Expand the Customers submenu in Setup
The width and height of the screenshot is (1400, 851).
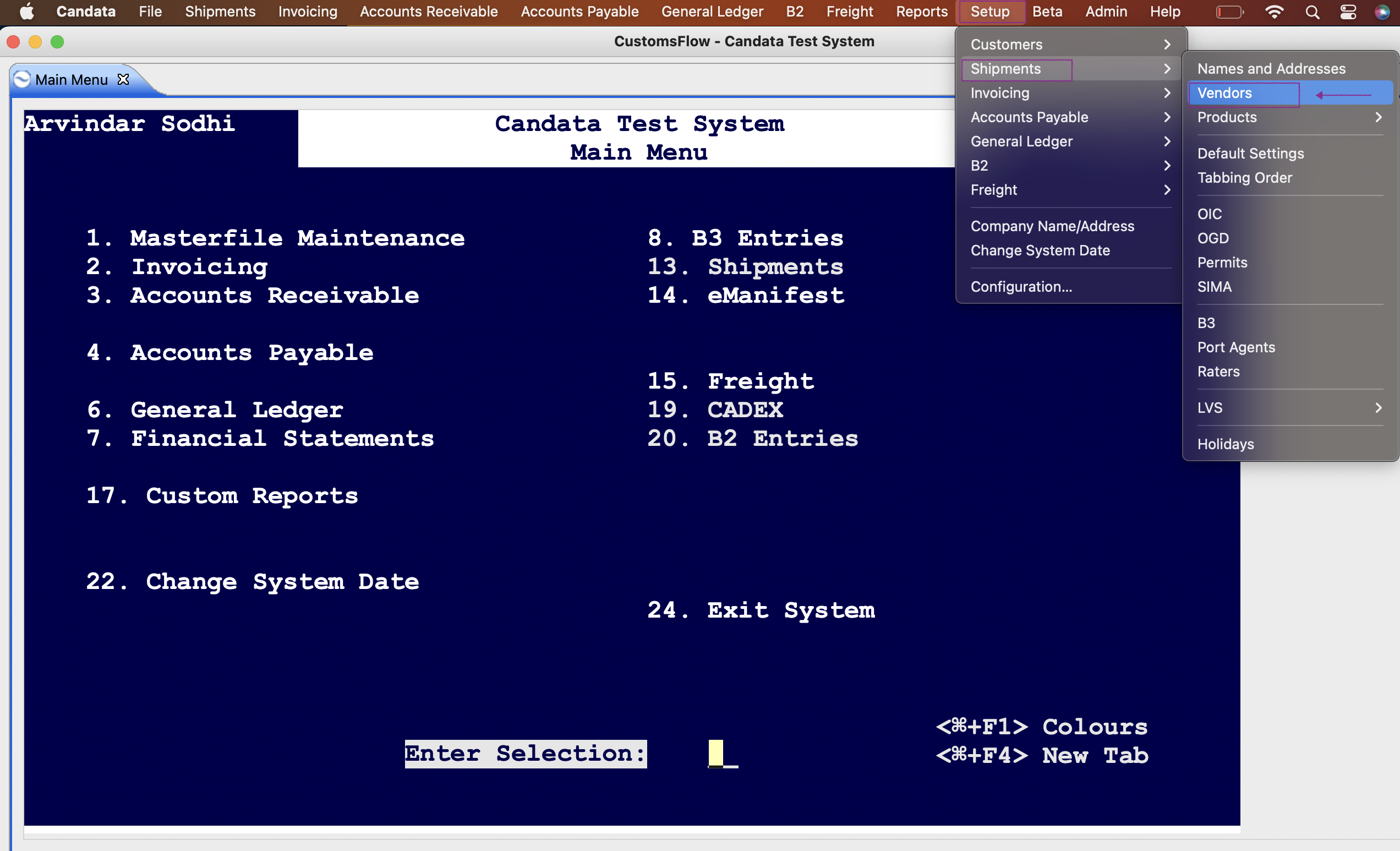[1070, 45]
